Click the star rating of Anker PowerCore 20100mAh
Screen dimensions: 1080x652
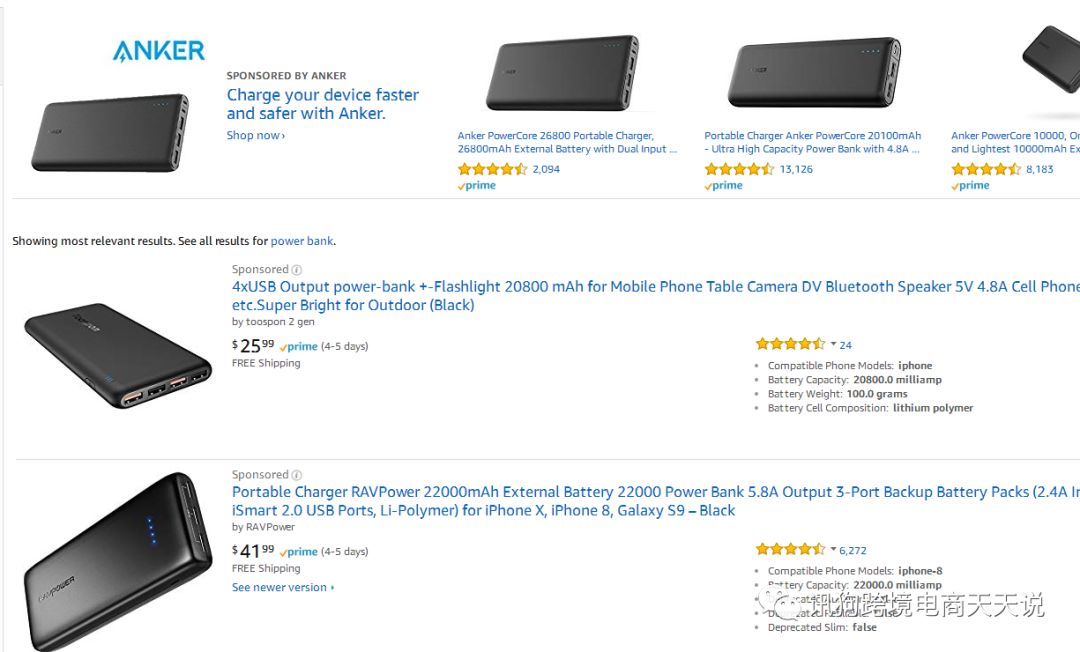pos(739,169)
